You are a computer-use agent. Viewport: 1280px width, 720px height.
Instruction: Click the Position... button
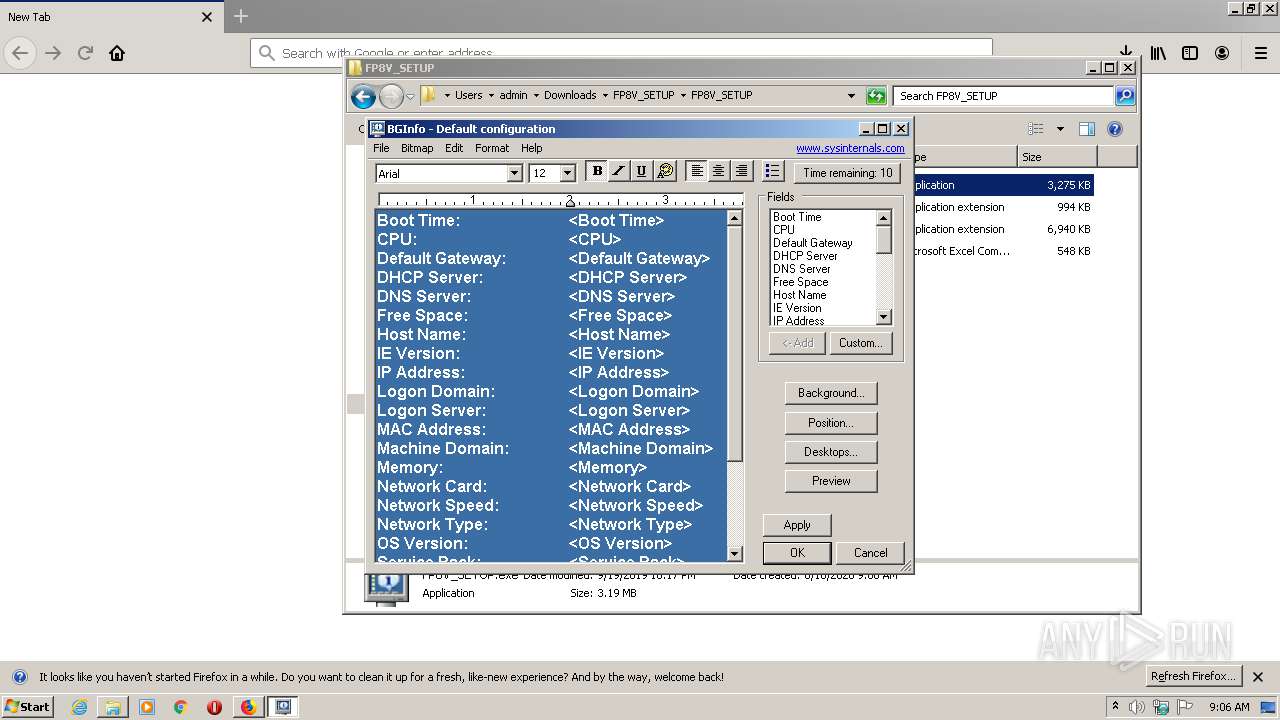(831, 423)
